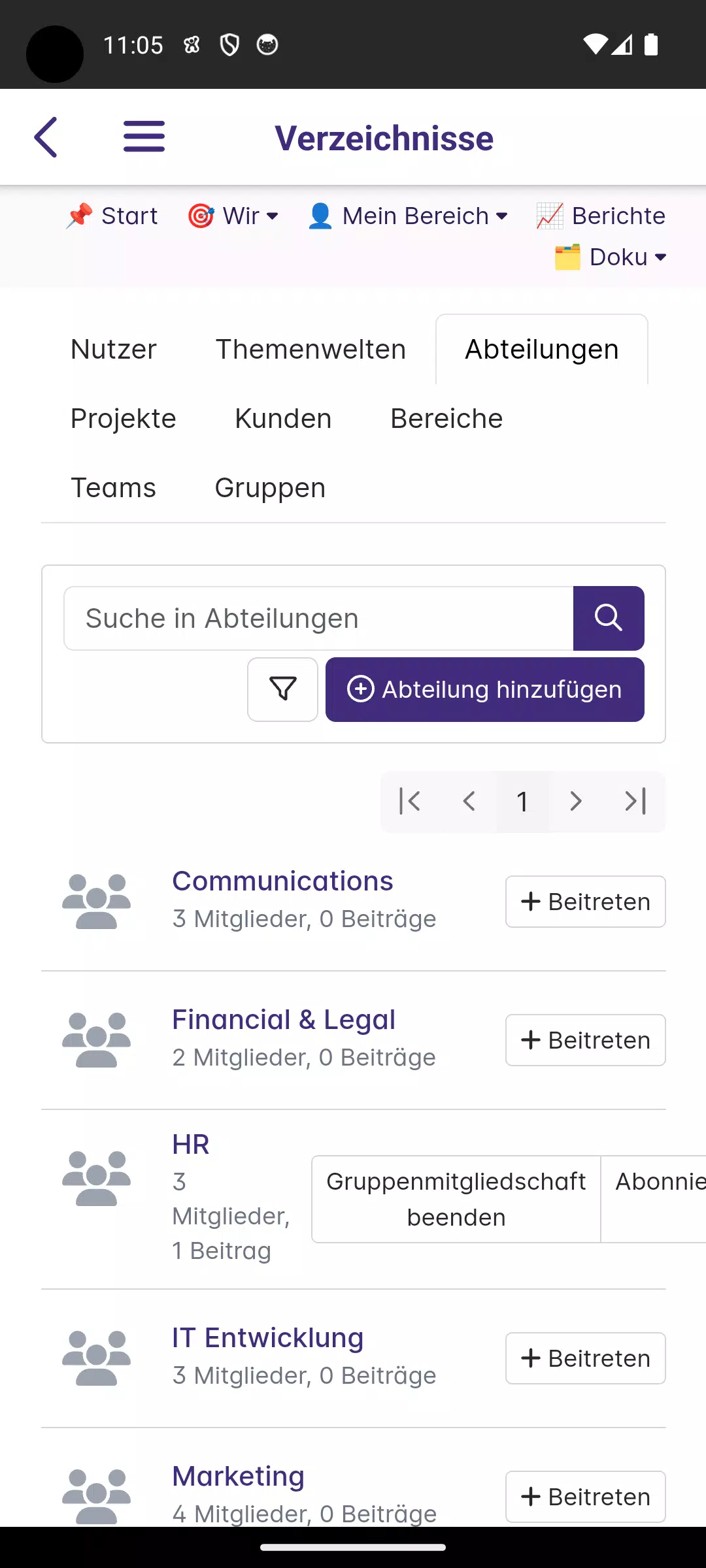Open the Financial & Legal department link
Viewport: 706px width, 1568px height.
coord(284,1020)
